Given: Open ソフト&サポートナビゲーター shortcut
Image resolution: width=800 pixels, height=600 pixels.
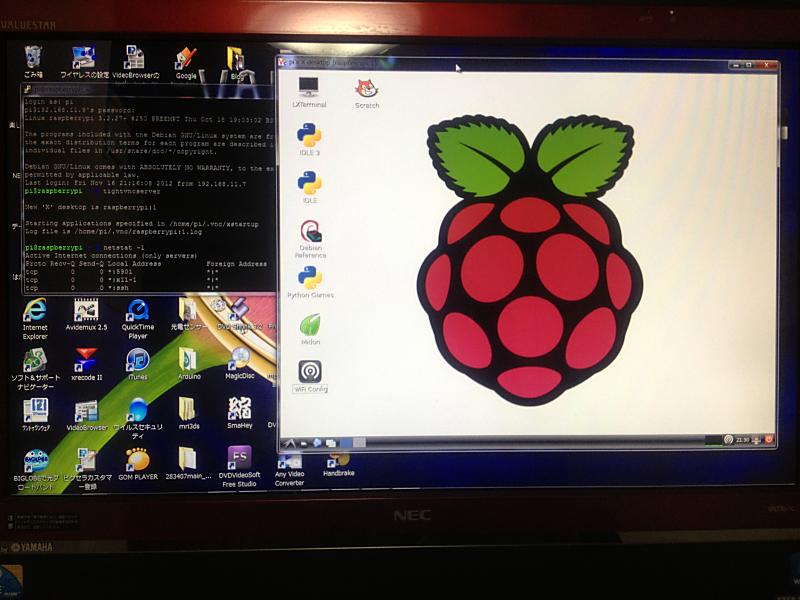Looking at the screenshot, I should point(35,369).
